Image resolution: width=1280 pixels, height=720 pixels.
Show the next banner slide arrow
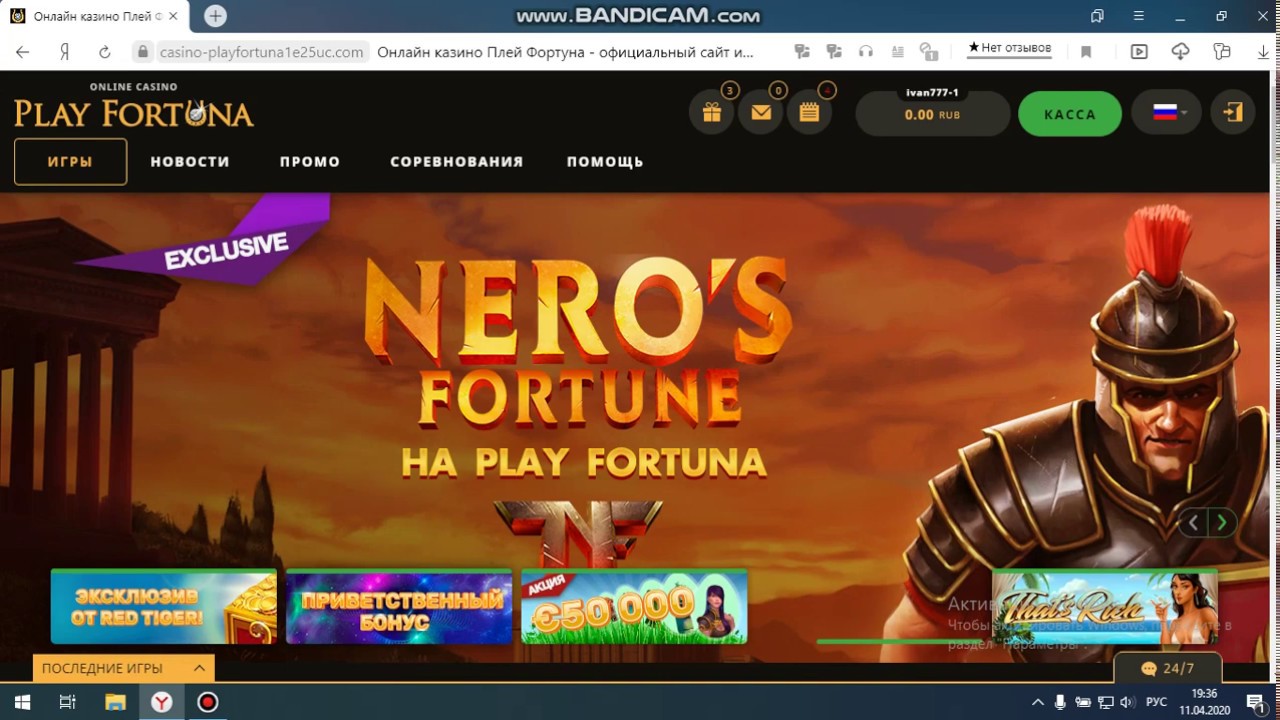point(1222,523)
